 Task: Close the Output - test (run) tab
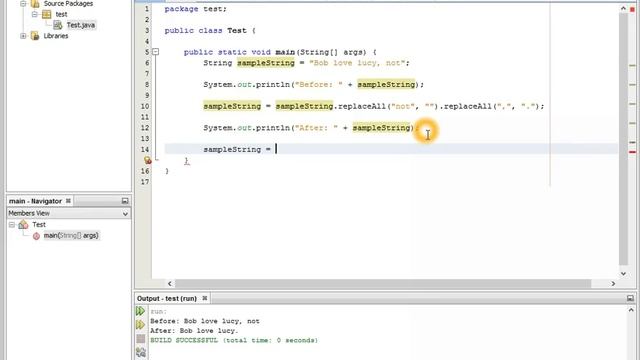coord(204,298)
